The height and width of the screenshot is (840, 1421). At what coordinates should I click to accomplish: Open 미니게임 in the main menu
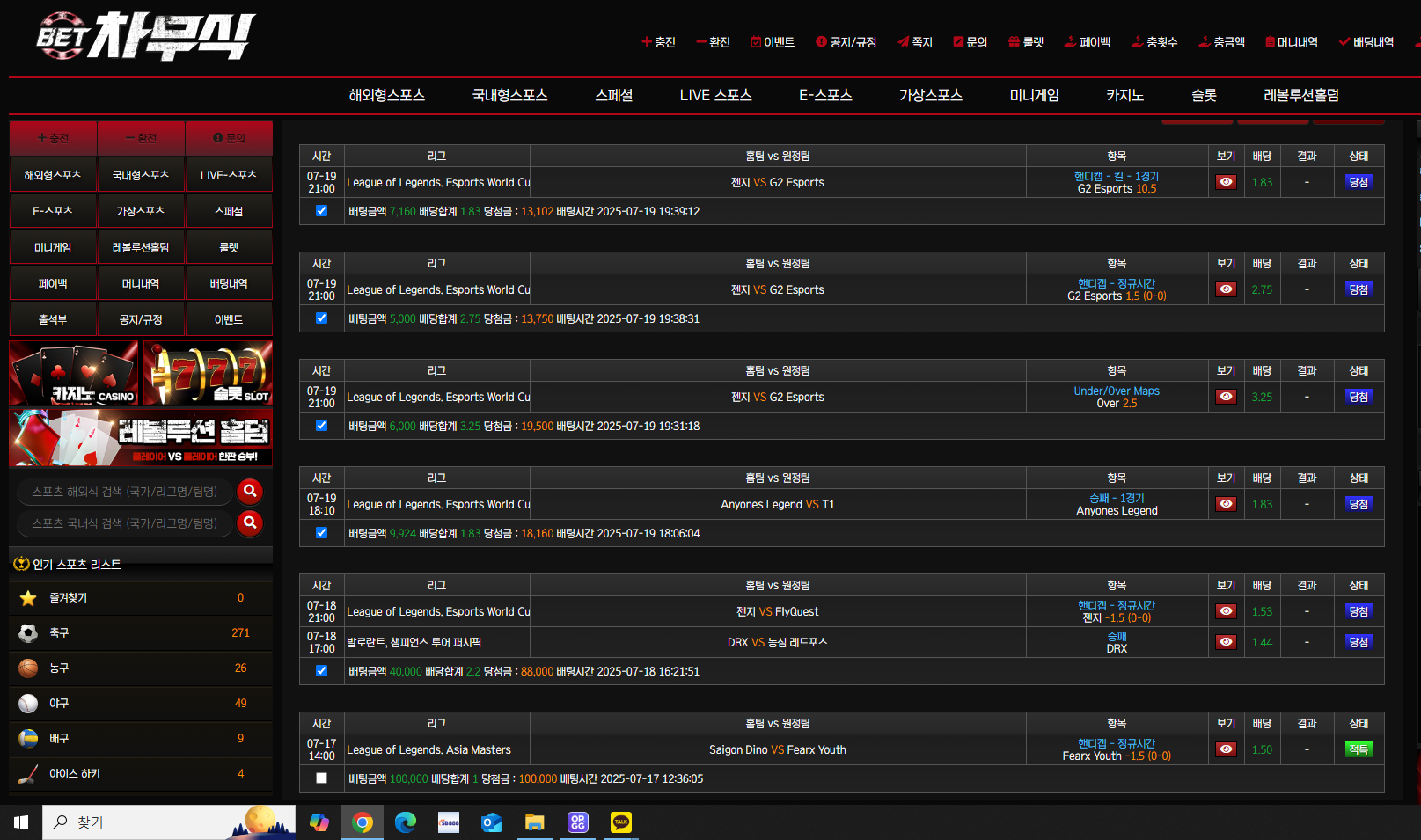[x=1035, y=95]
